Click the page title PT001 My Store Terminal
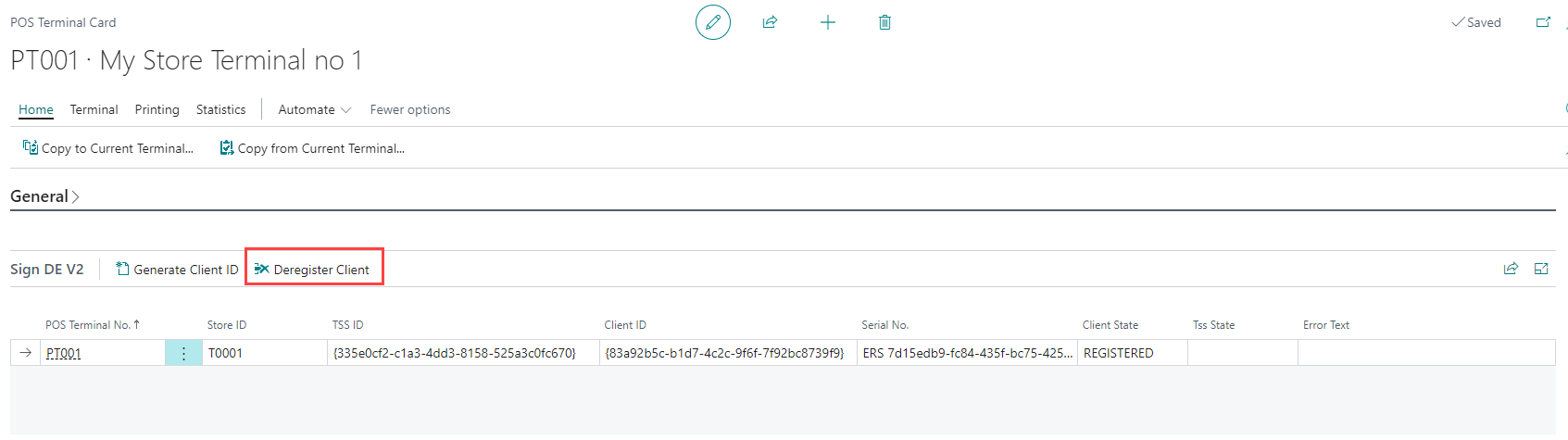The width and height of the screenshot is (1568, 440). [186, 60]
